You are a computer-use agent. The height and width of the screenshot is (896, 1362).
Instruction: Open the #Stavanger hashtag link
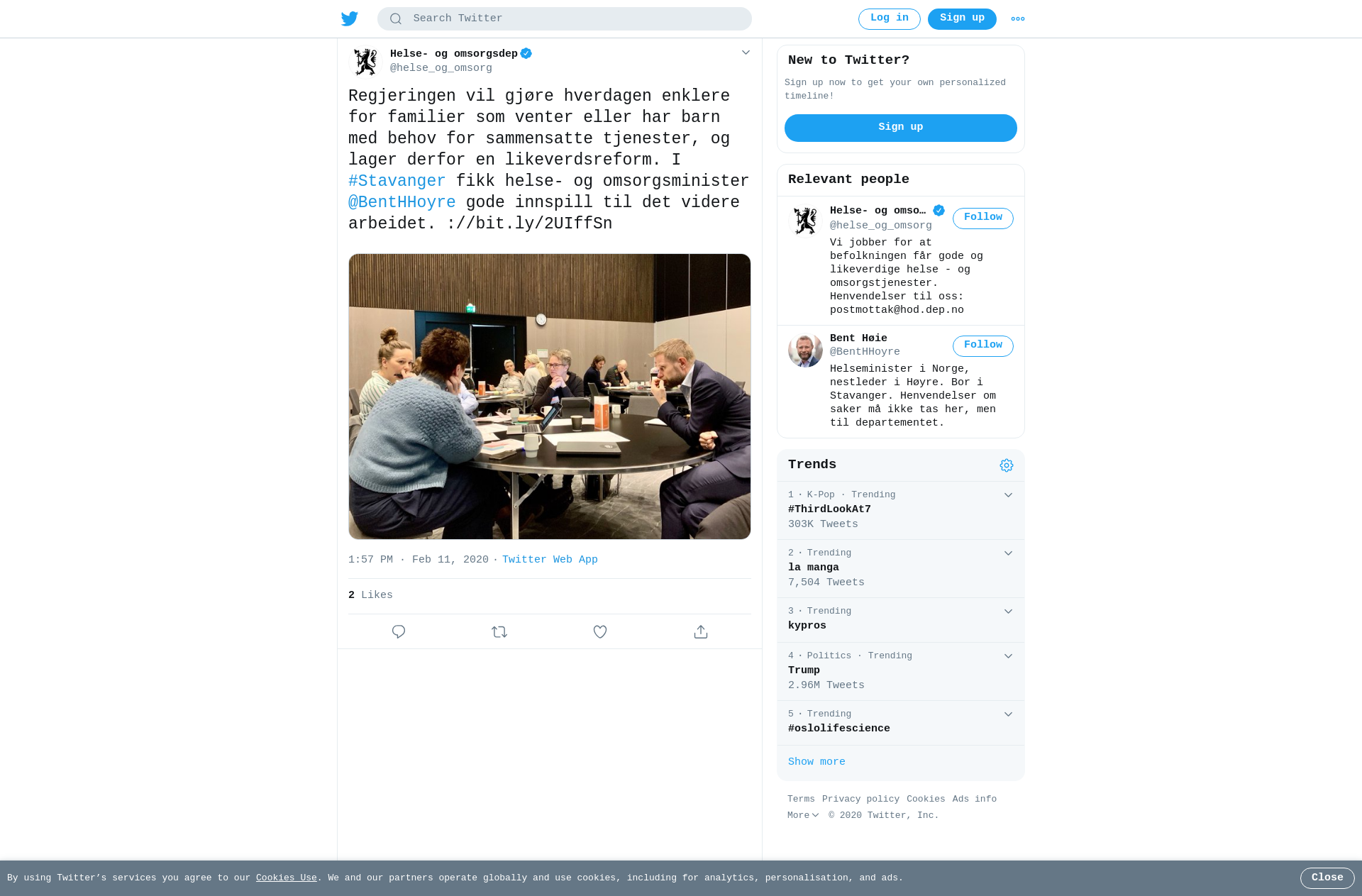tap(397, 182)
